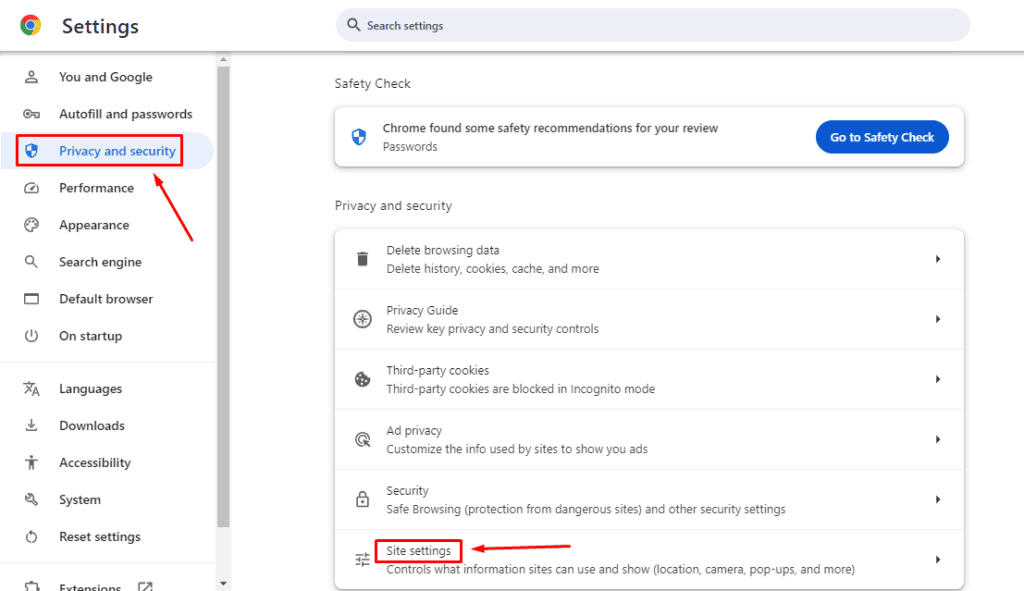Image resolution: width=1024 pixels, height=591 pixels.
Task: Open Search engine settings section
Action: click(107, 262)
